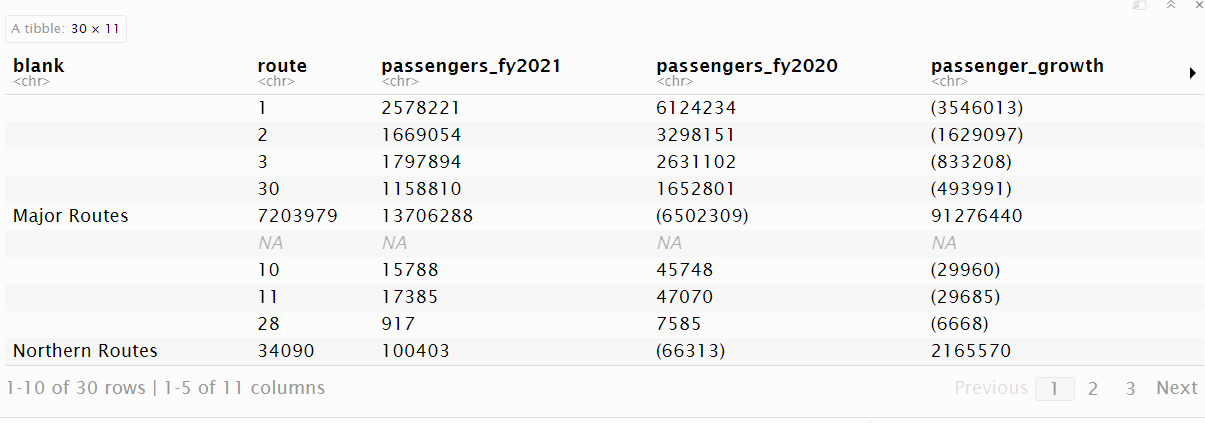Click the Next page link
1205x423 pixels.
(x=1176, y=388)
